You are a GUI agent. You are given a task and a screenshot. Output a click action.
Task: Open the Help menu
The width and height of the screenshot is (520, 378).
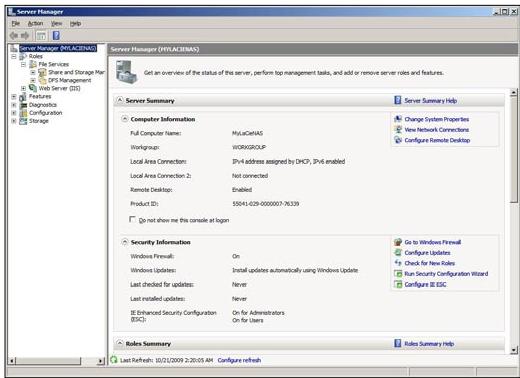75,23
